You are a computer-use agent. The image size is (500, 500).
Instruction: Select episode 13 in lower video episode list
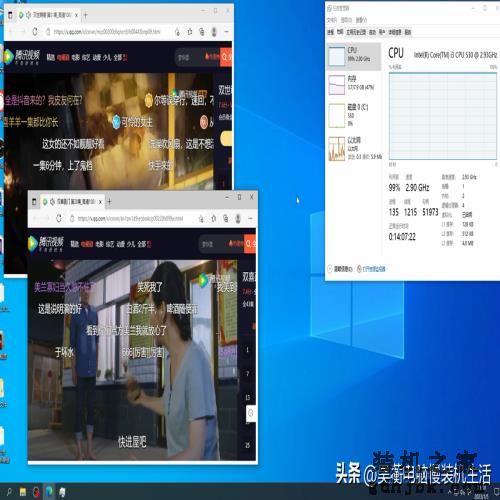[247, 398]
